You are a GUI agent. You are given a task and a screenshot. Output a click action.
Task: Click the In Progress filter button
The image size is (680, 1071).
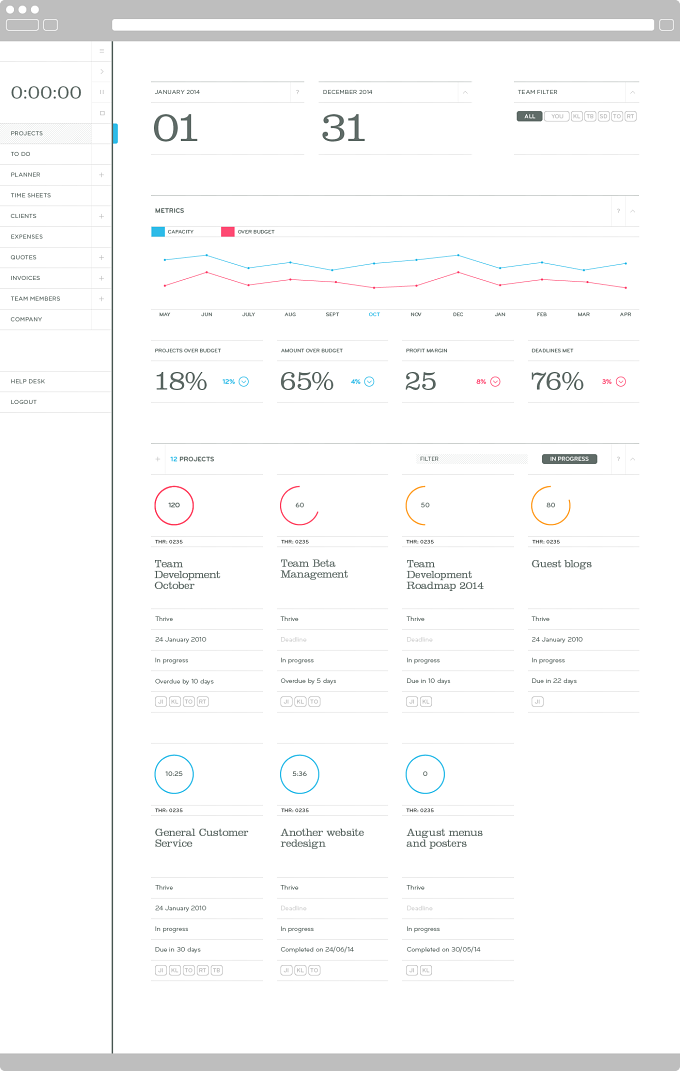coord(569,459)
